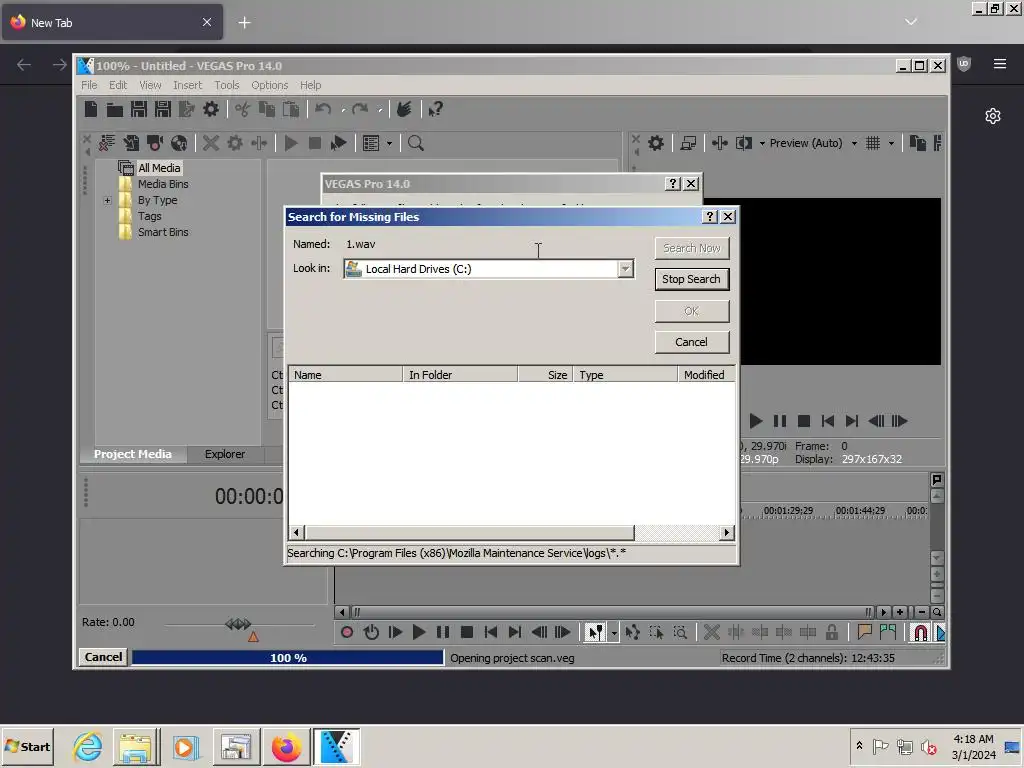Screen dimensions: 1024x768
Task: Click the Stop Search button
Action: pyautogui.click(x=691, y=279)
